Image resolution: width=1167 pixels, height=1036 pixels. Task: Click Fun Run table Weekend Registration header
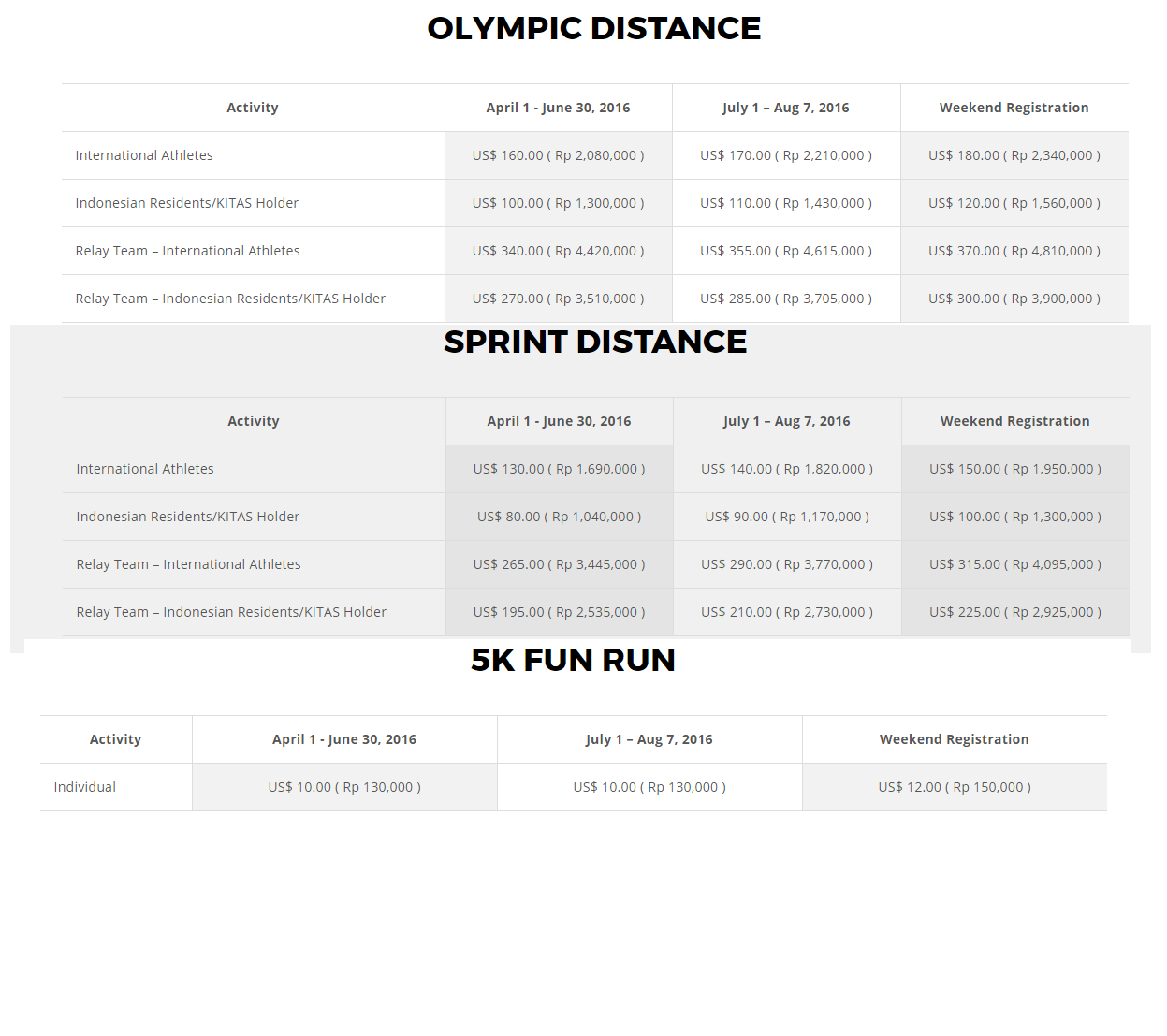click(x=955, y=739)
